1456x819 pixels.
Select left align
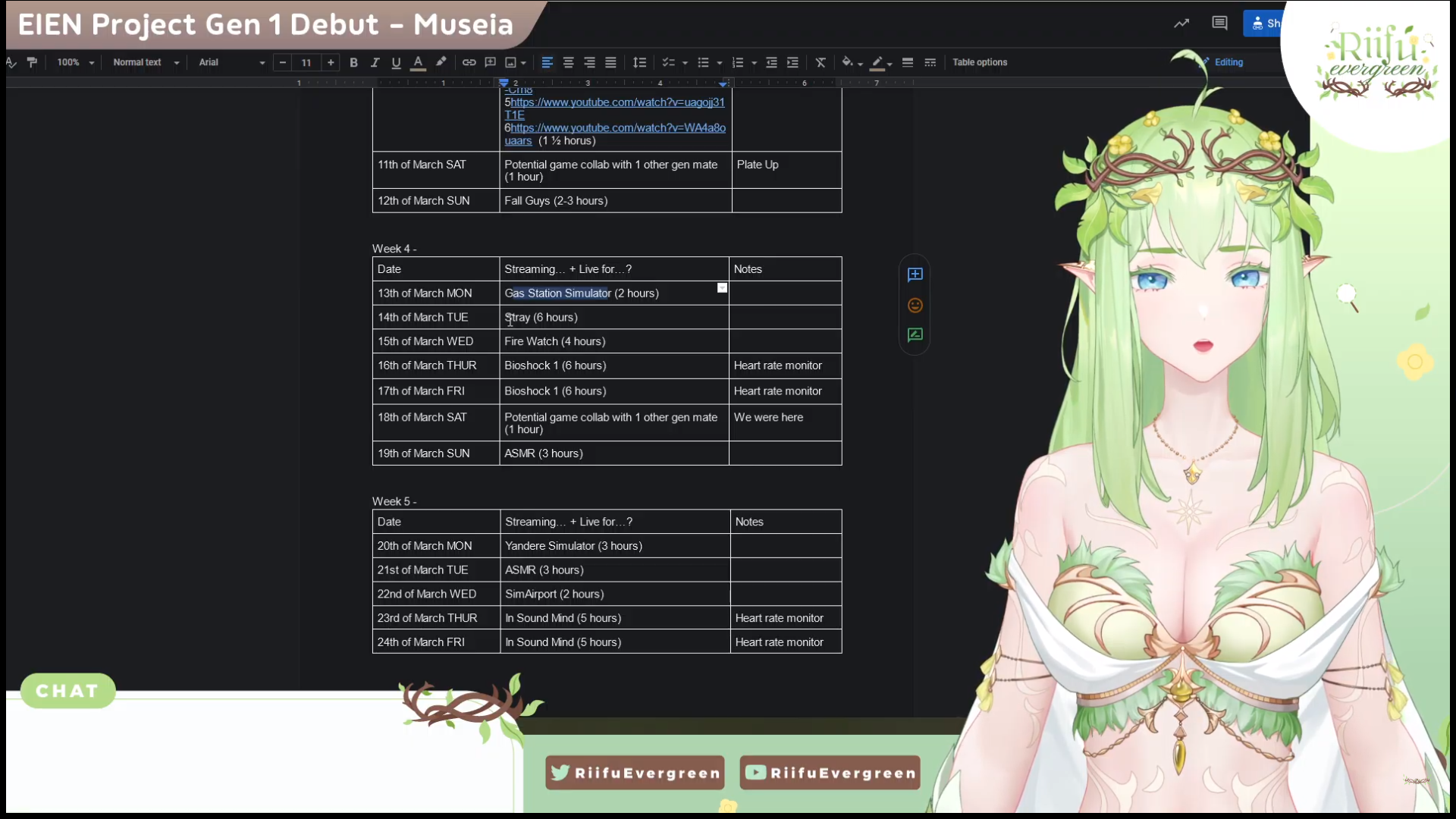[x=547, y=62]
